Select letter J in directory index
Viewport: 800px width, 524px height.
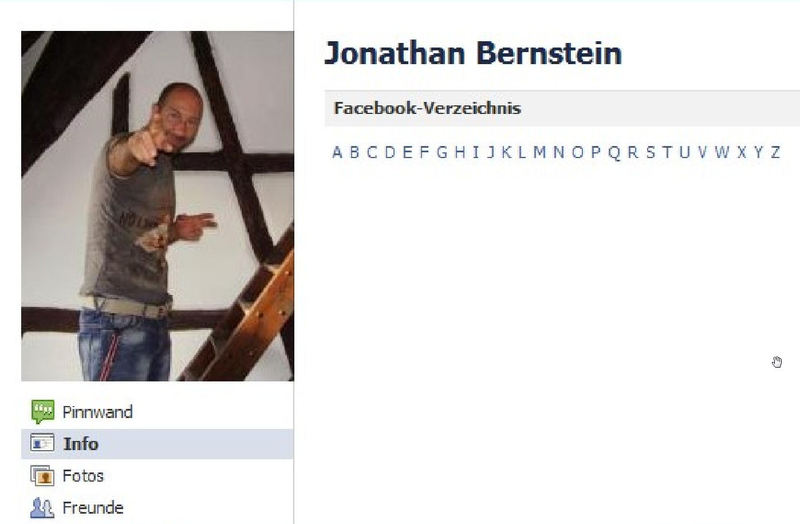[491, 152]
